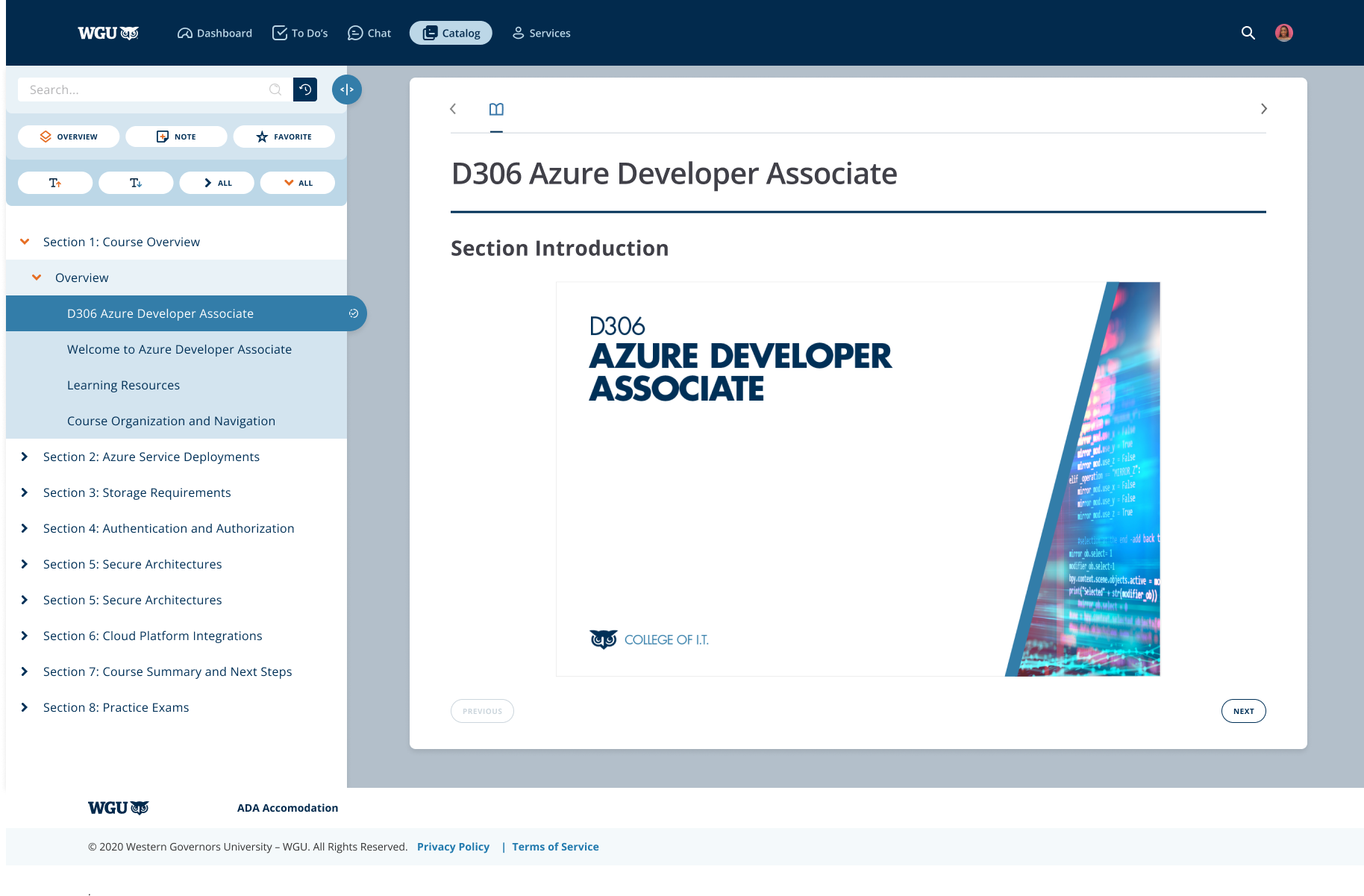Open Terms of Service link
Viewport: 1364px width, 896px height.
[x=555, y=847]
